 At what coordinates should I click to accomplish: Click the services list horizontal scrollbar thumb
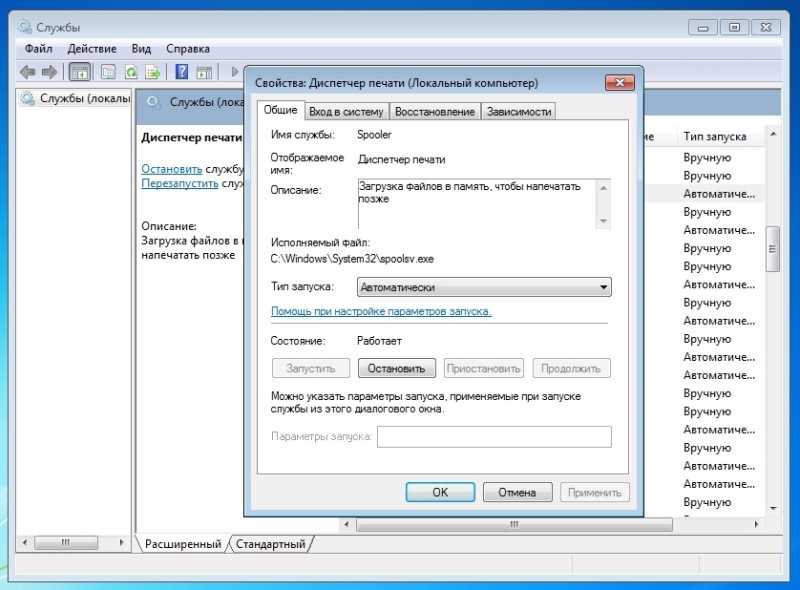tap(514, 524)
